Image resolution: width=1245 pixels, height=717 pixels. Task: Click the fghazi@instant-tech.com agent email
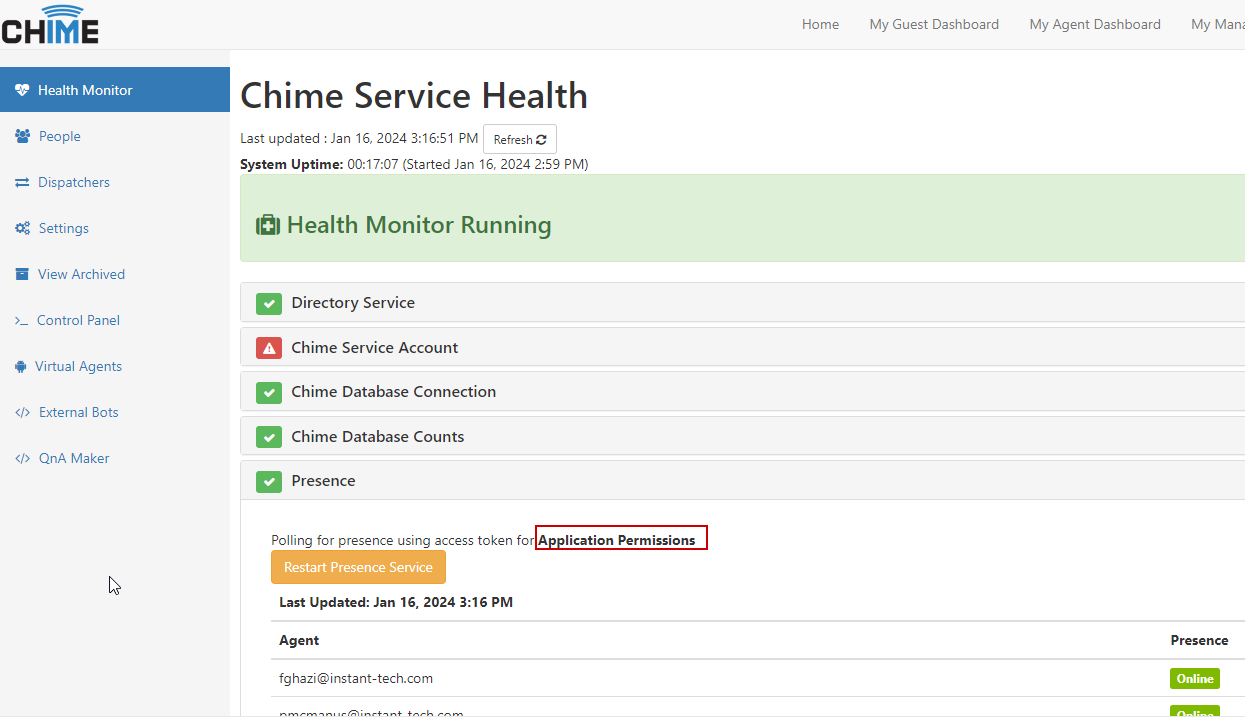point(356,678)
